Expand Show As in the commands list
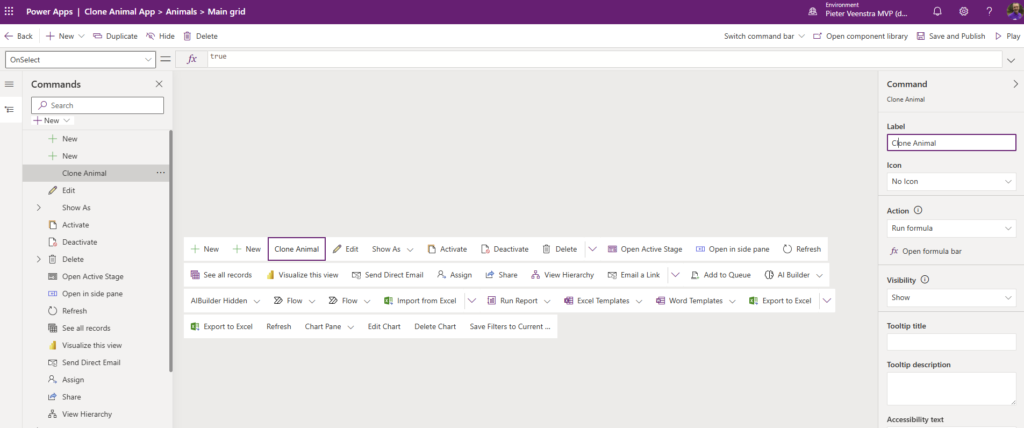Image resolution: width=1024 pixels, height=428 pixels. point(39,208)
